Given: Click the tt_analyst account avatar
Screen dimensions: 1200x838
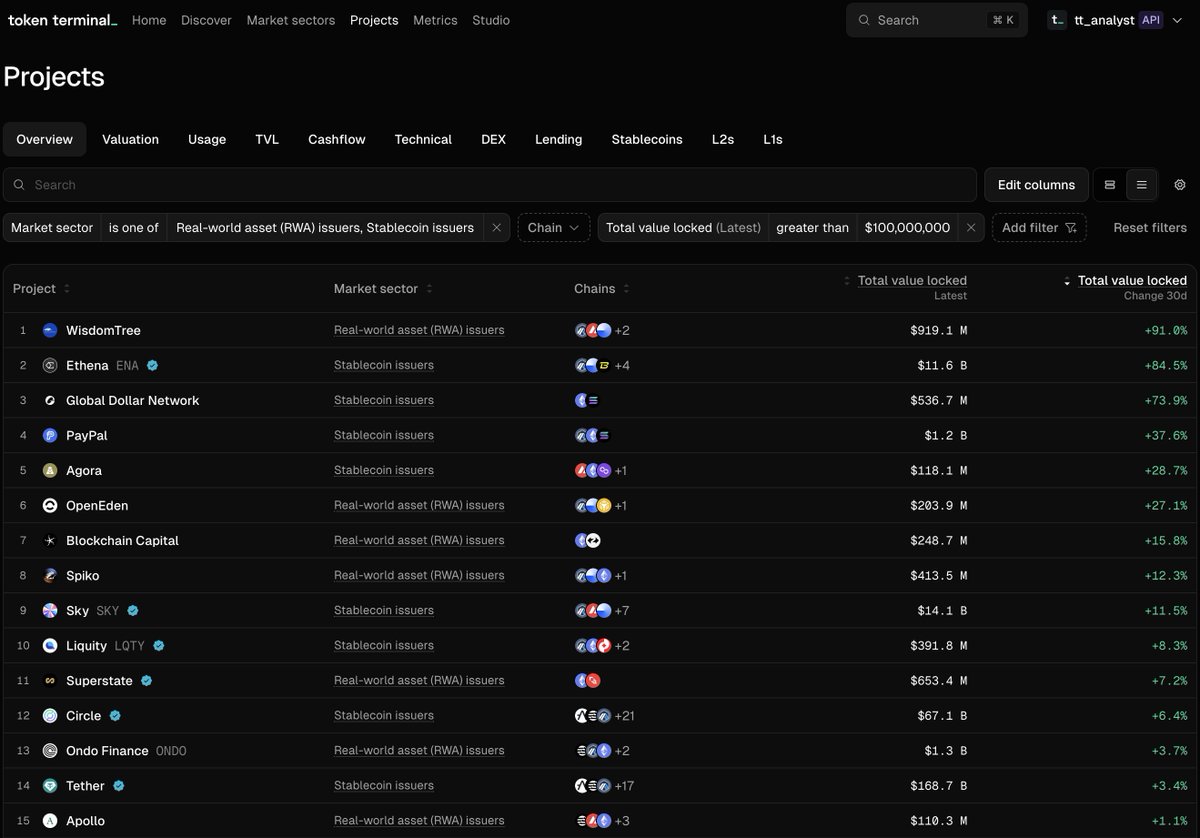Looking at the screenshot, I should point(1057,20).
